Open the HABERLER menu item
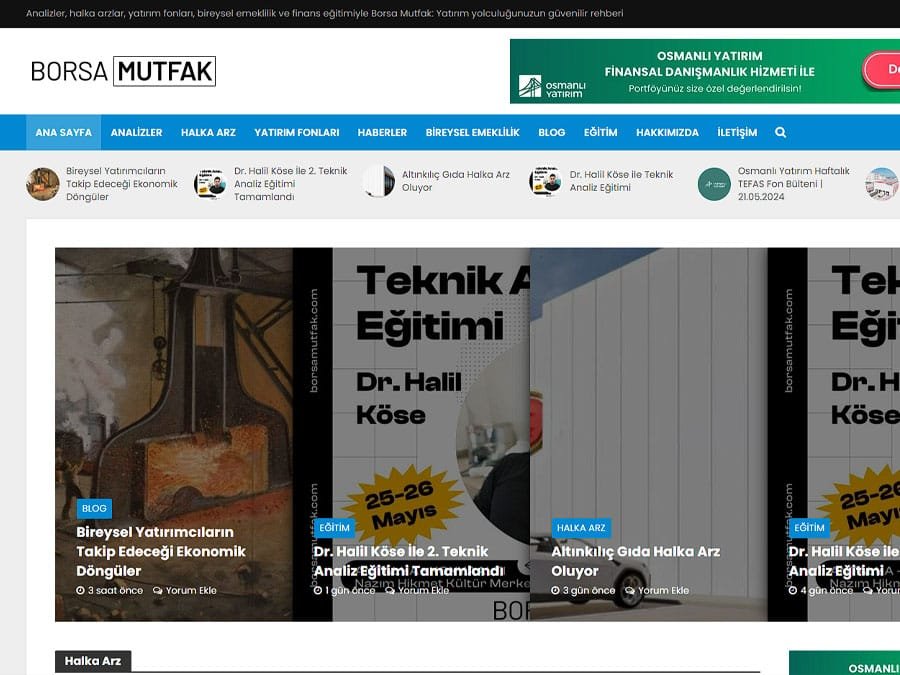 tap(382, 131)
